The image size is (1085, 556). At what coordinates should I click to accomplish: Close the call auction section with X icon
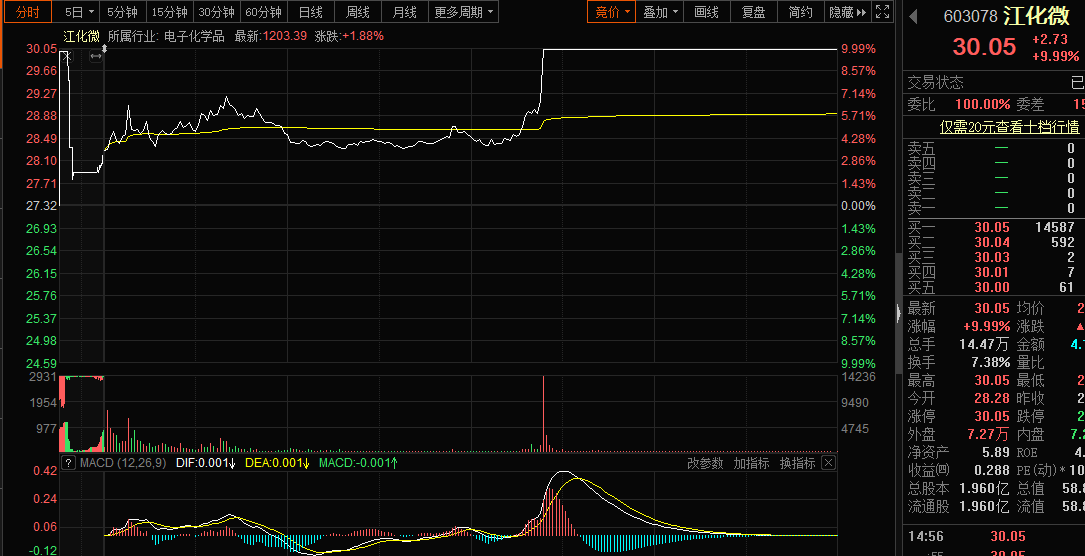[x=65, y=56]
